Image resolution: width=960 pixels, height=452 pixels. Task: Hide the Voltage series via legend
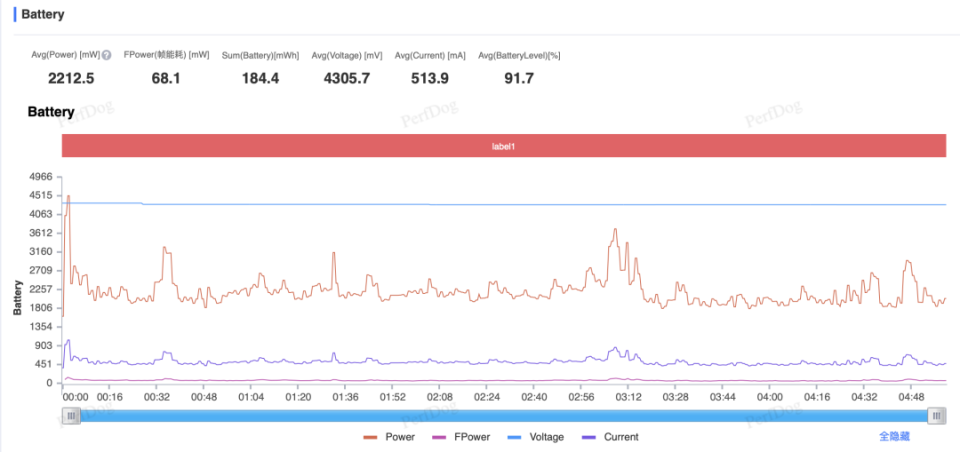[536, 437]
